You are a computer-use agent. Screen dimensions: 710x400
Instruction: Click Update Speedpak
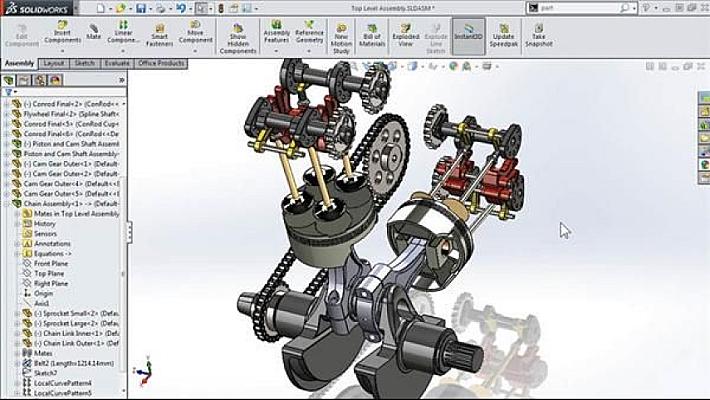click(x=504, y=35)
